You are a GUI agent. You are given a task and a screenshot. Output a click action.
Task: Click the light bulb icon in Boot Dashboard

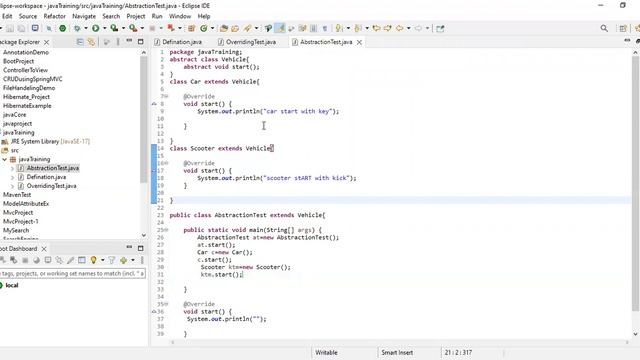point(93,260)
